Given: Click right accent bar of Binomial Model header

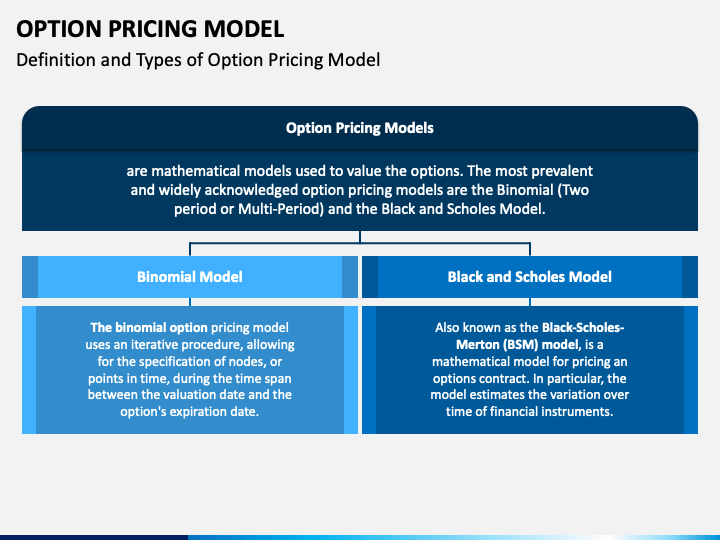Looking at the screenshot, I should (x=350, y=277).
